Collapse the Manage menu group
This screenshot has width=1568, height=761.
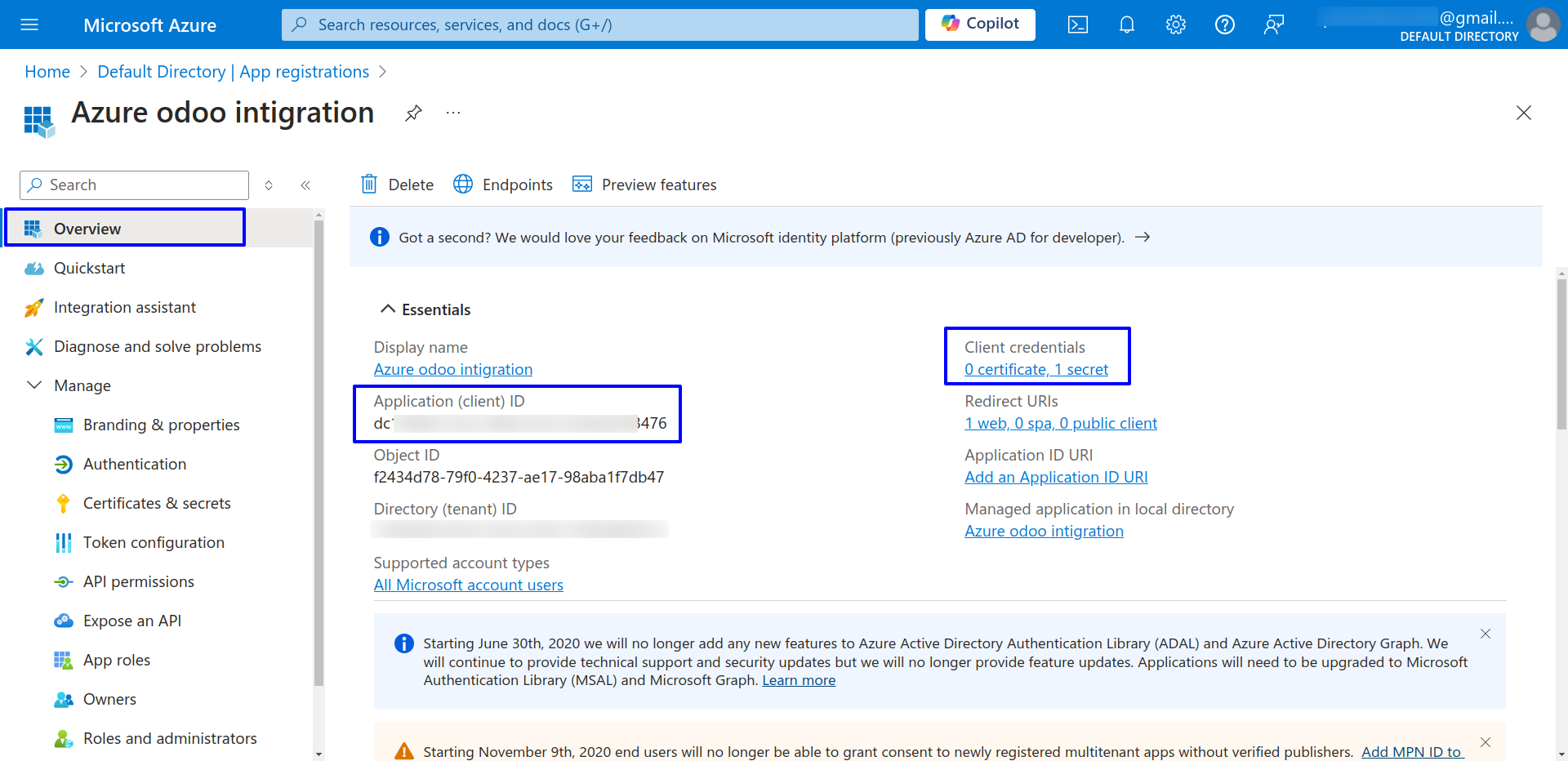click(34, 385)
